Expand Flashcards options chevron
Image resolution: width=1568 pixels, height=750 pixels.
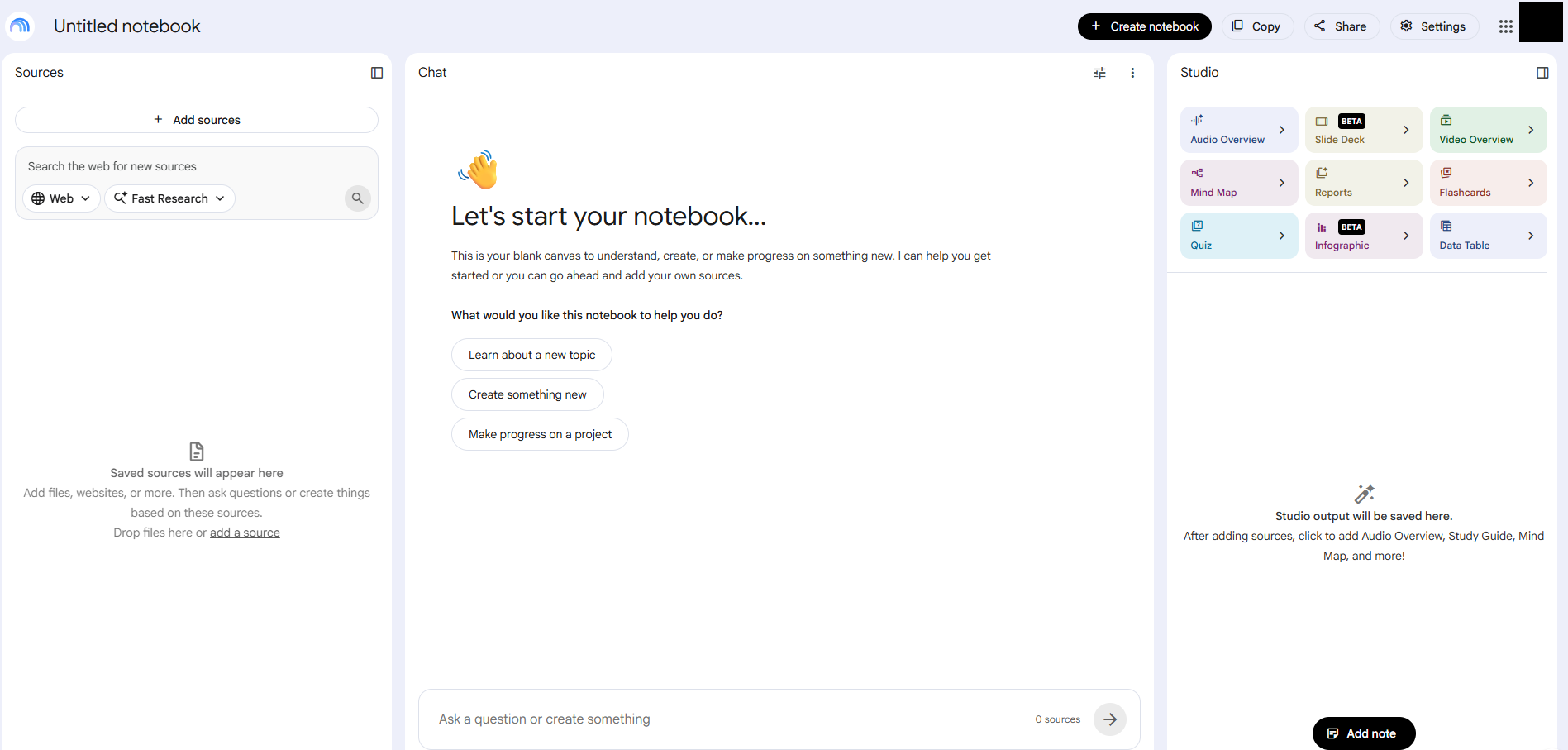[x=1531, y=183]
